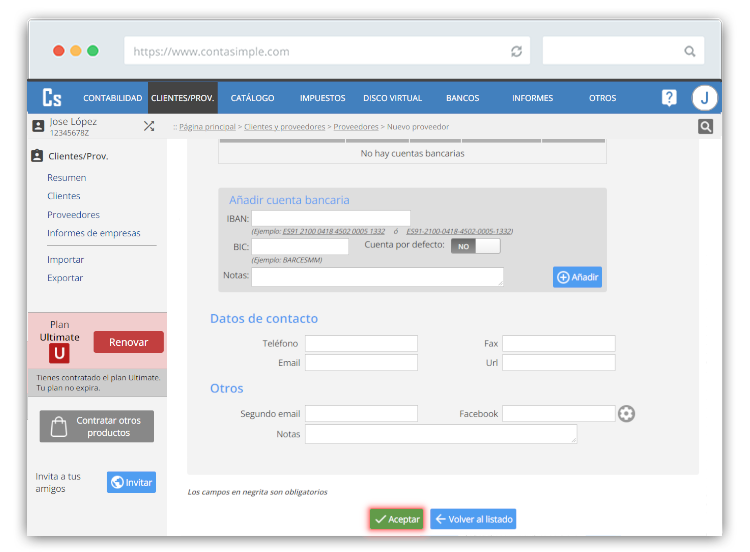This screenshot has width=750, height=552.
Task: Focus the bank account Notas field
Action: 377,277
